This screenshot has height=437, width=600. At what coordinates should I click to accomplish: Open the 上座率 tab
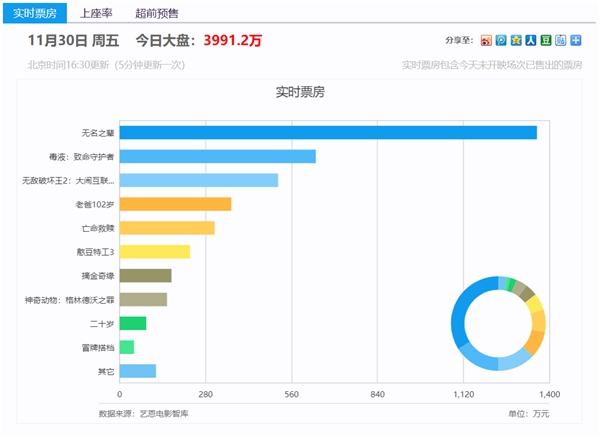tap(96, 12)
